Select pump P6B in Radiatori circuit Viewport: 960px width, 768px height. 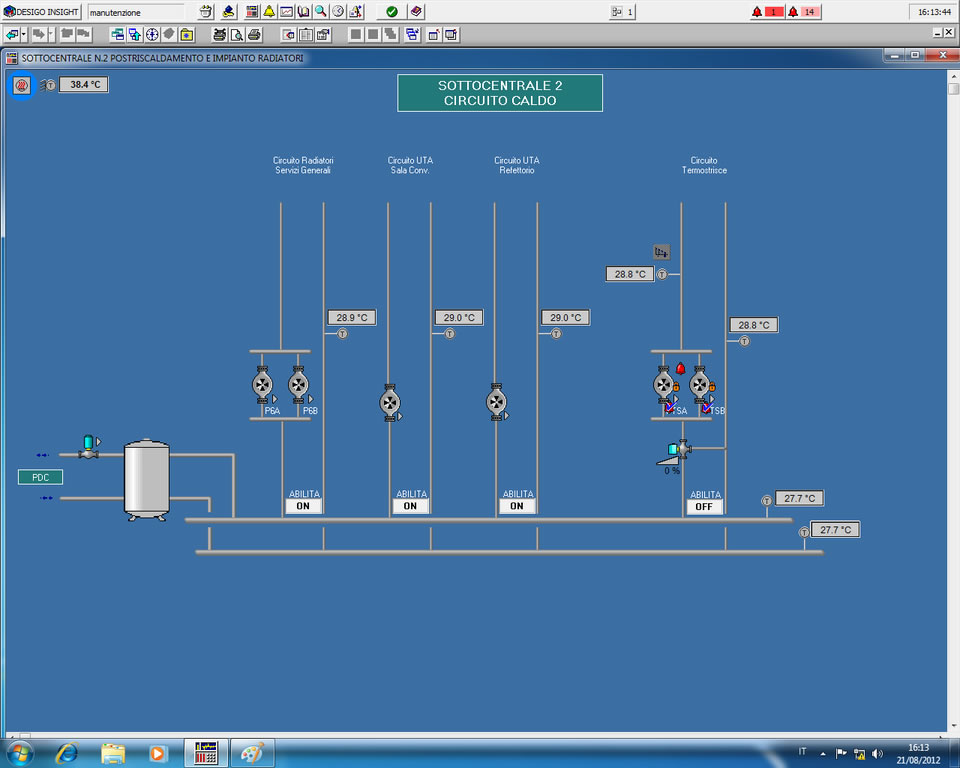click(x=299, y=385)
